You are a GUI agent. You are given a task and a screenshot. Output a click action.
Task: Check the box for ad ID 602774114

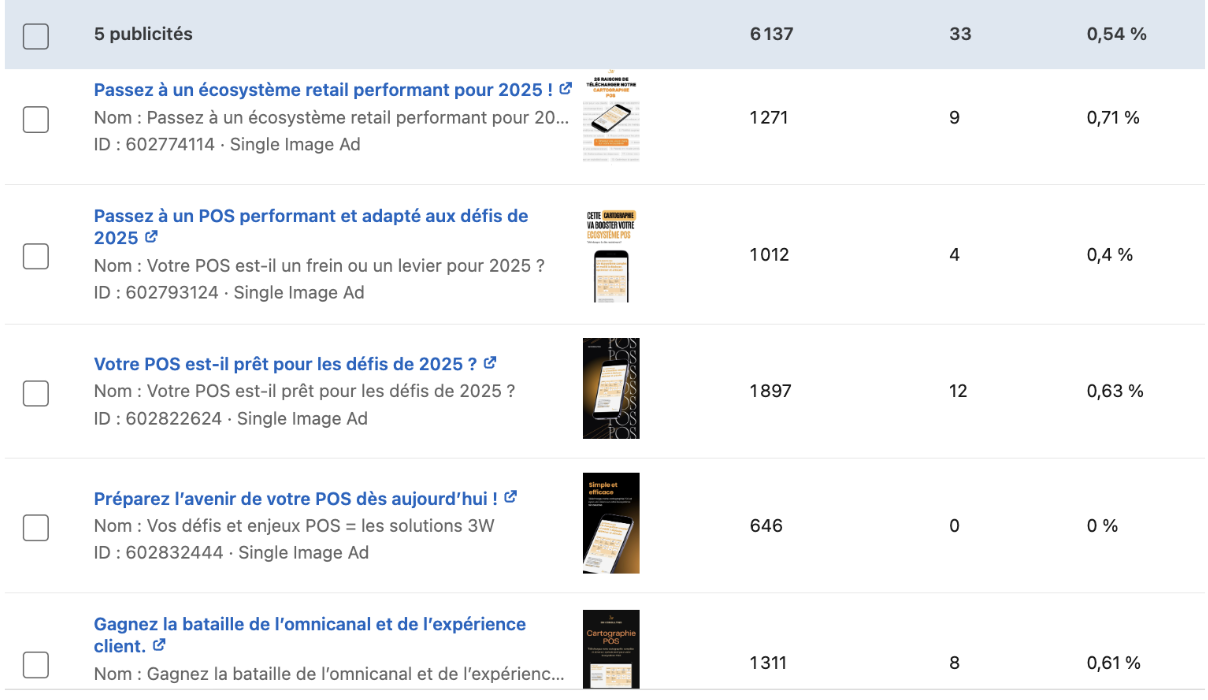pos(36,119)
